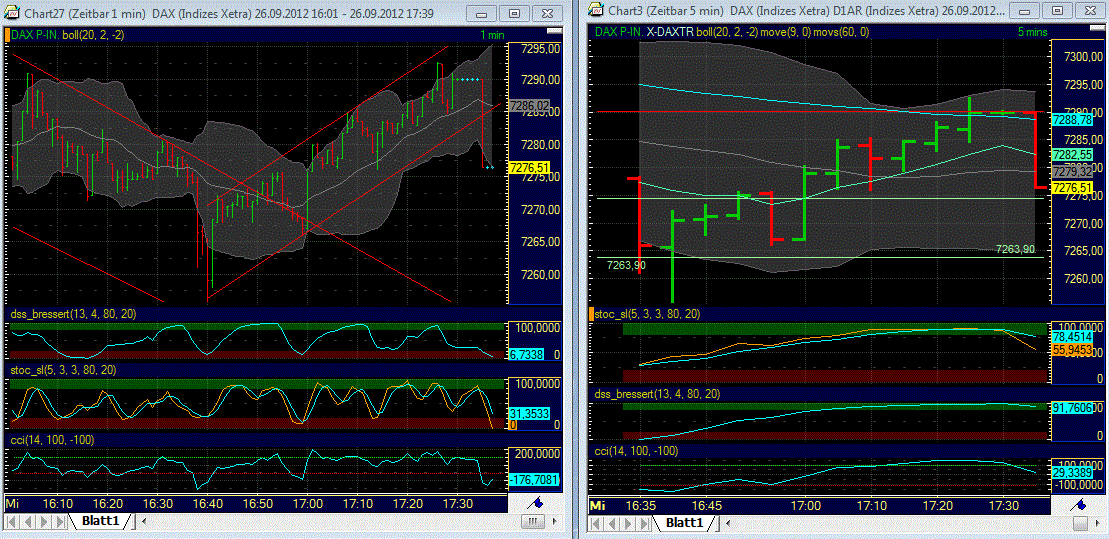This screenshot has width=1109, height=539.
Task: Click the 7300,00 price axis label in Chart3
Action: [1082, 58]
